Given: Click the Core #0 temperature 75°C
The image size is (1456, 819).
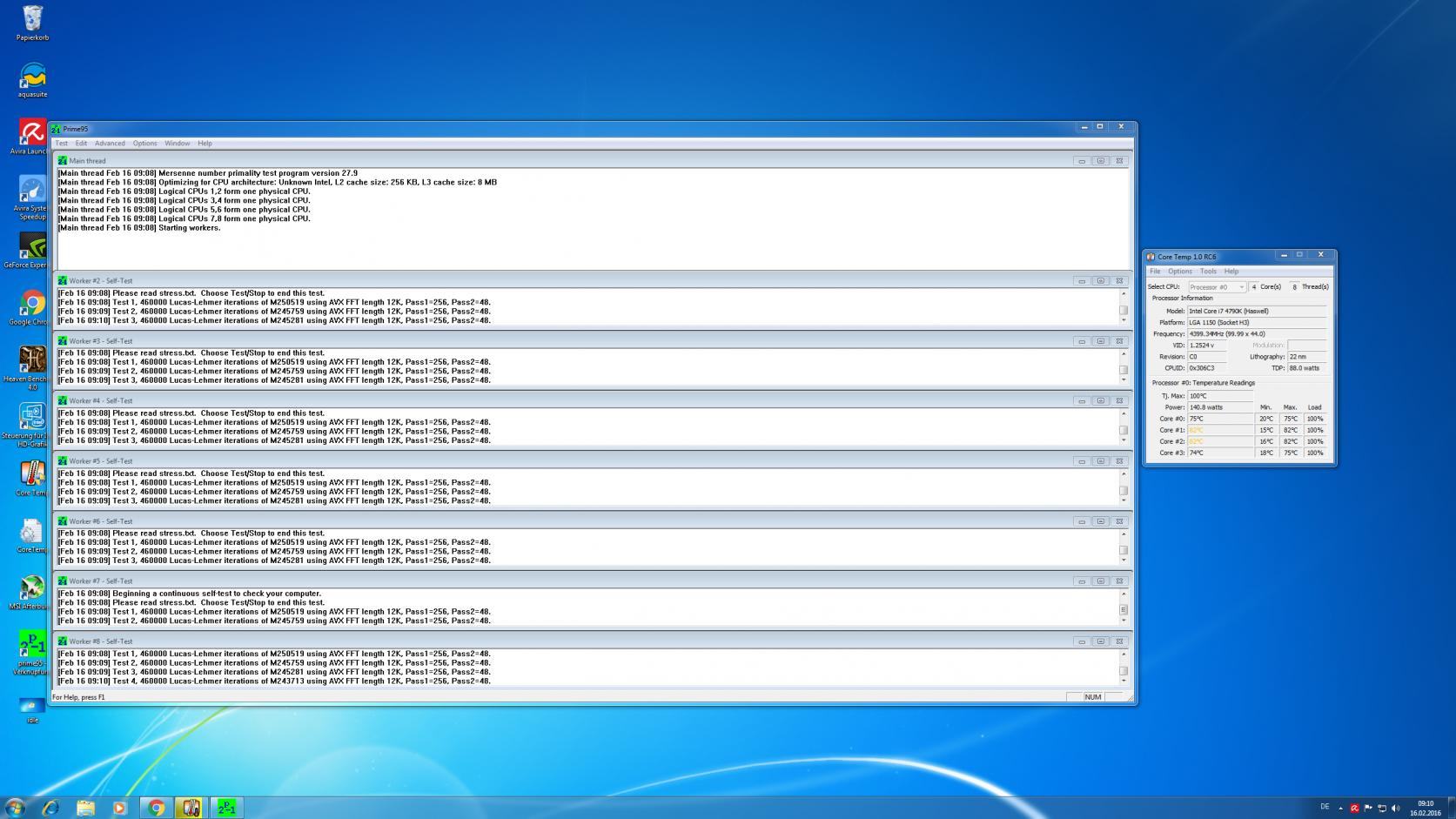Looking at the screenshot, I should coord(1221,419).
